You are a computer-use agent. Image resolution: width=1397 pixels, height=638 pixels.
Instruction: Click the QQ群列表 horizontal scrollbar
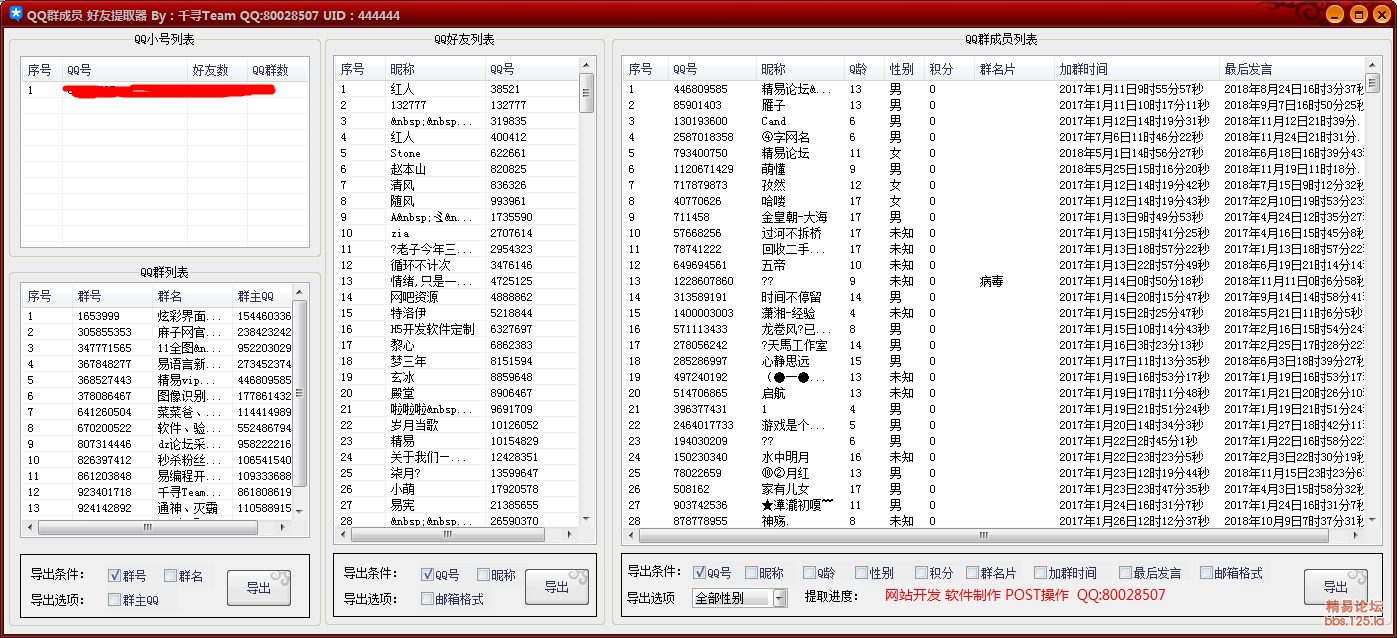click(157, 527)
